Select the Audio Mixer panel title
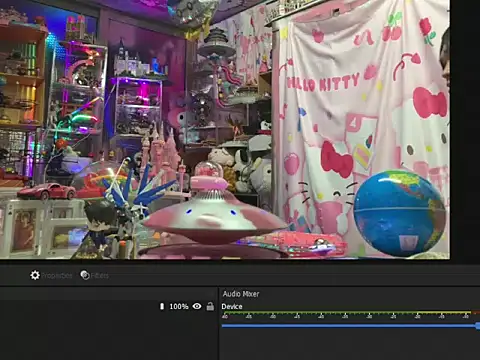The height and width of the screenshot is (360, 480). point(241,294)
